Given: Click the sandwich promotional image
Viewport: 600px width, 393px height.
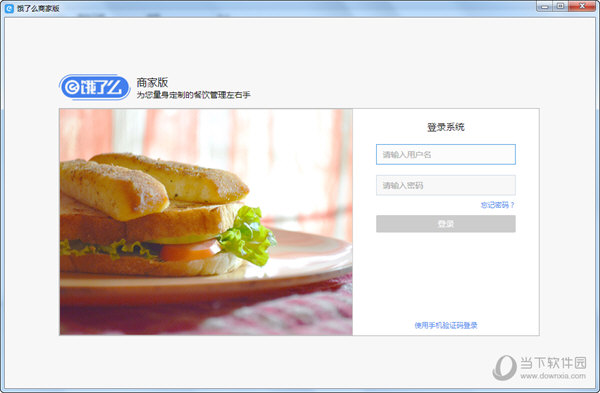Looking at the screenshot, I should click(x=206, y=222).
